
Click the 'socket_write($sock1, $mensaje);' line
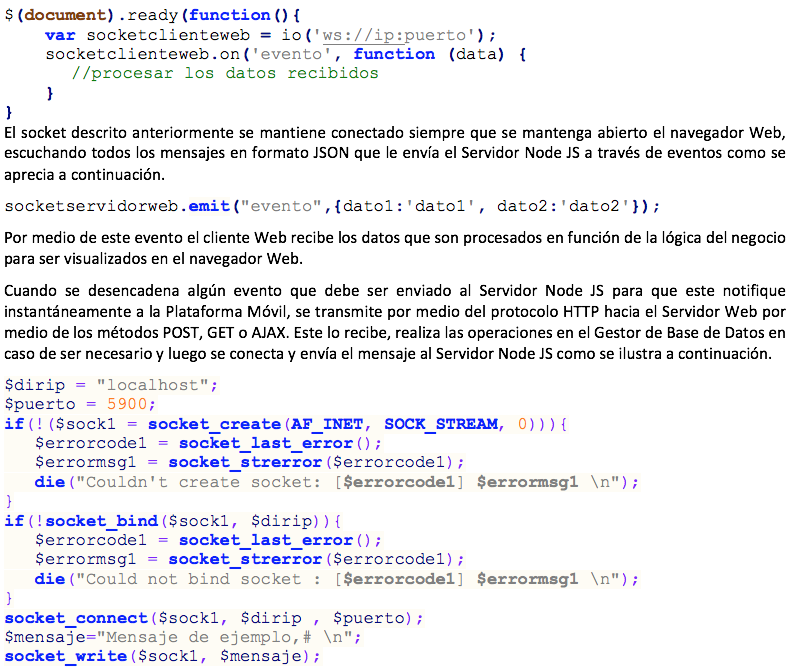coord(162,656)
